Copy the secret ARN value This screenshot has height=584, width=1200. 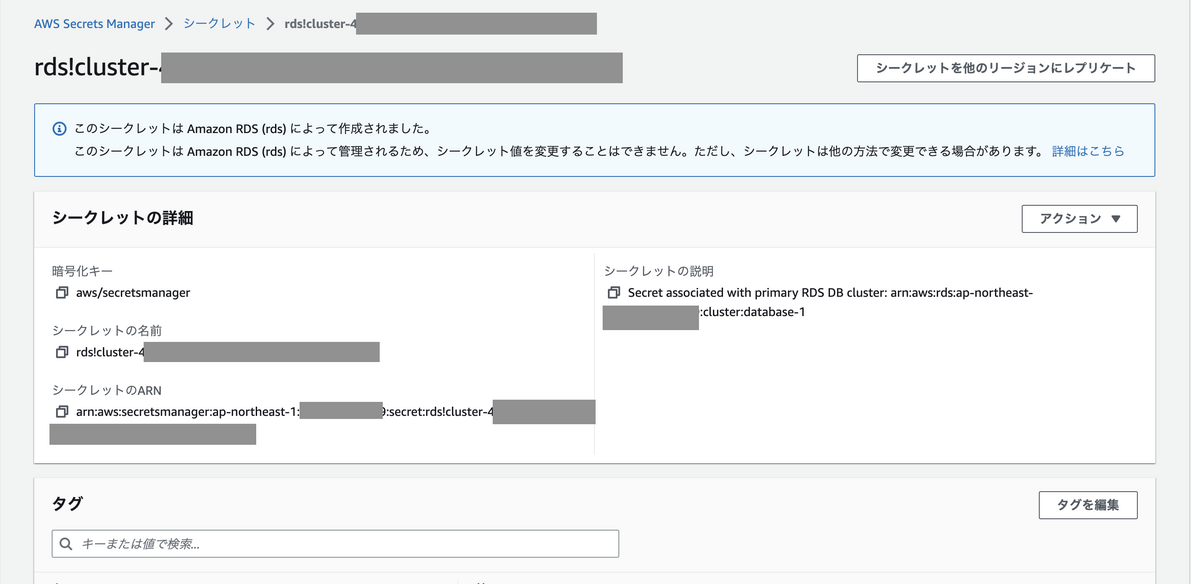[62, 412]
